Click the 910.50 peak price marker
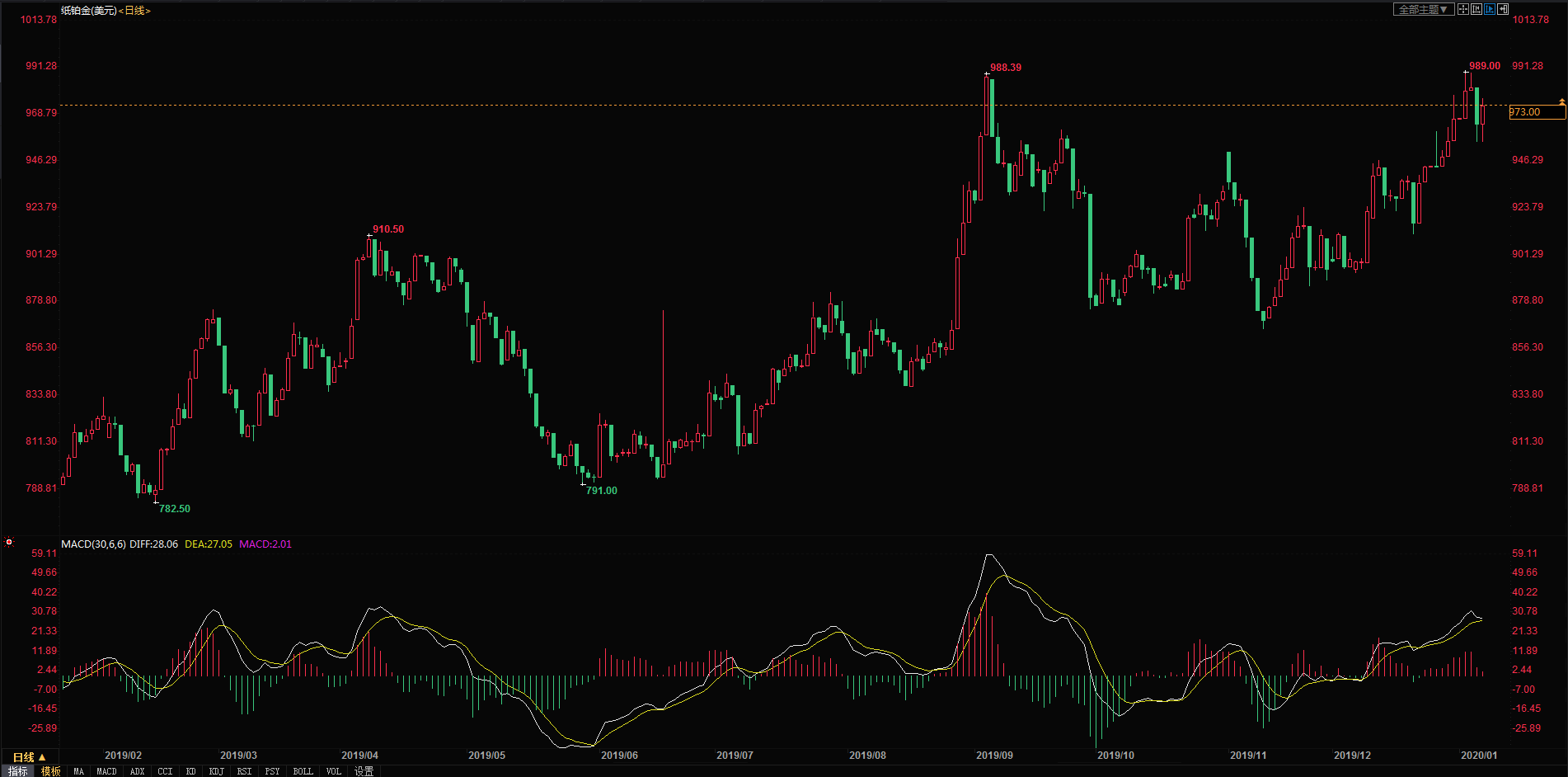 pyautogui.click(x=388, y=229)
